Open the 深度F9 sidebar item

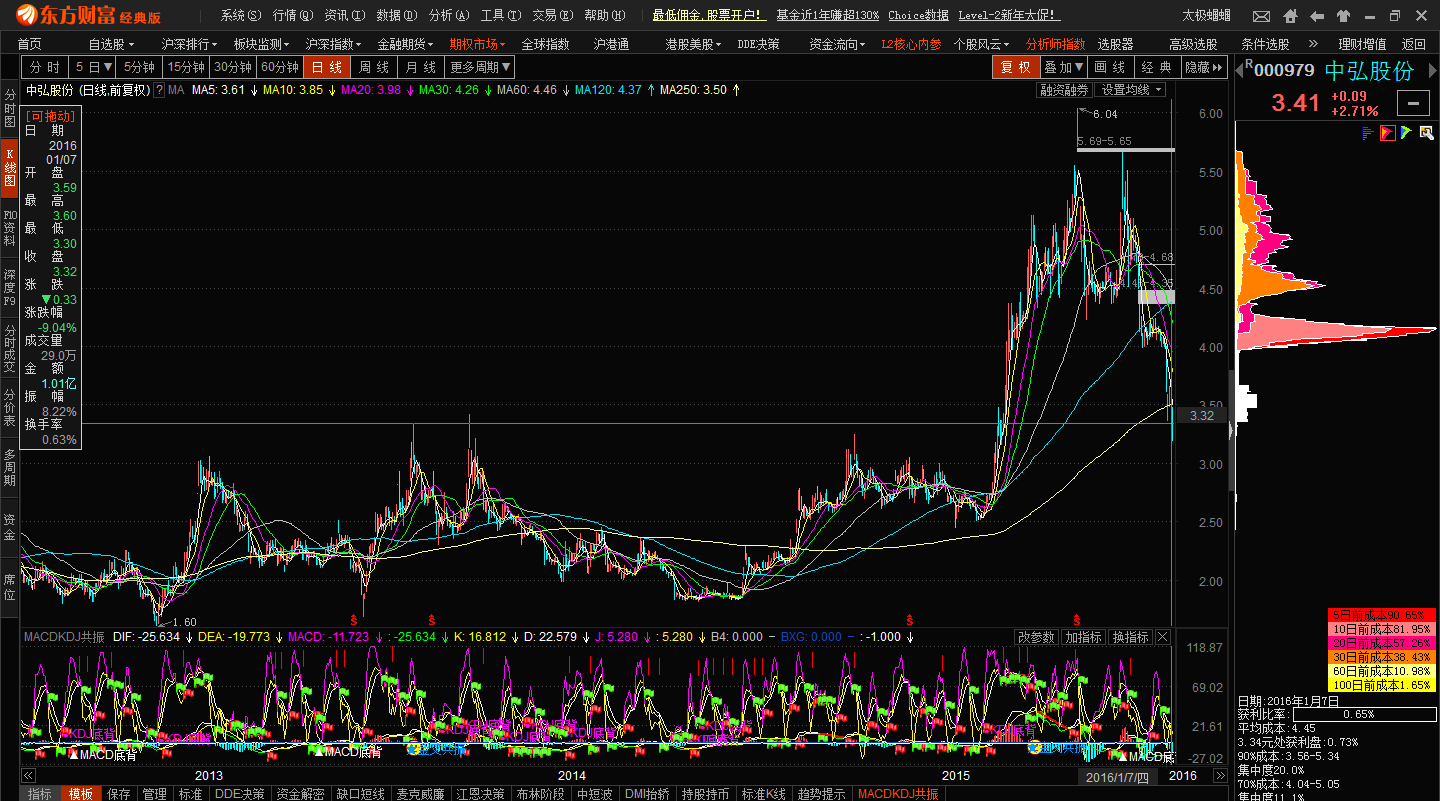(x=9, y=287)
